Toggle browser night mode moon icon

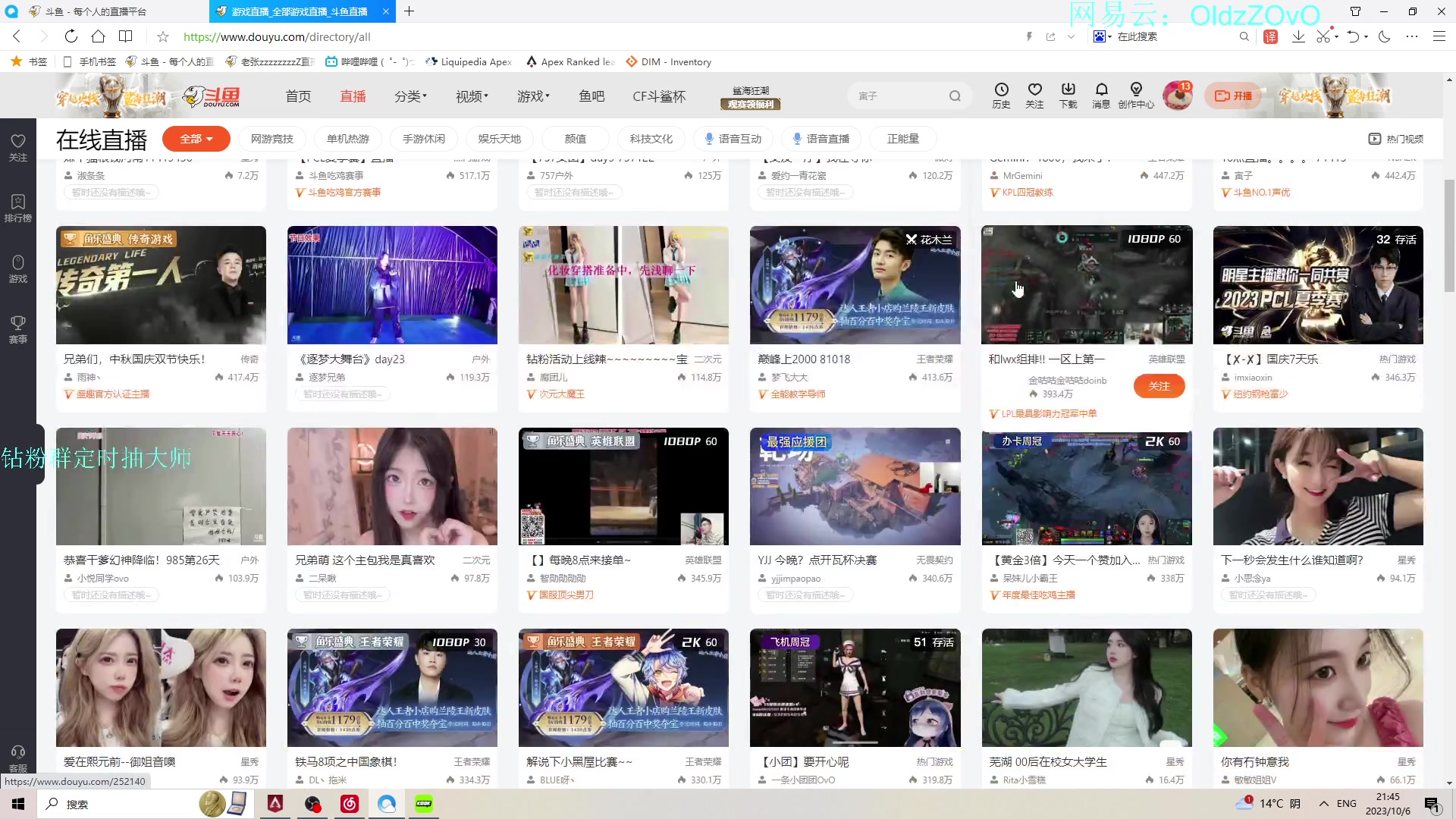tap(1384, 36)
